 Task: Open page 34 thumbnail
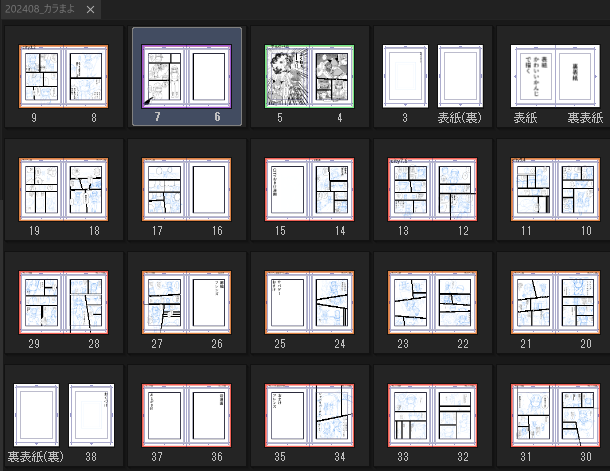coord(332,415)
